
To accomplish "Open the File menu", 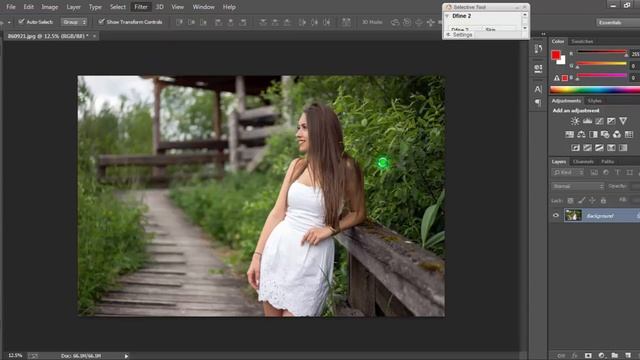I will [x=11, y=7].
